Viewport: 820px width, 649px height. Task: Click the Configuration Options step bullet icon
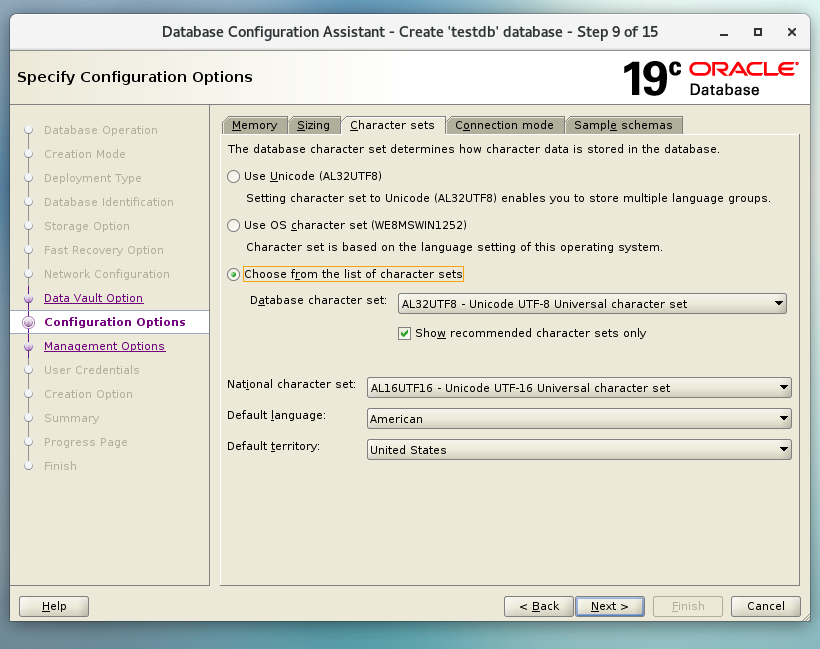[28, 322]
